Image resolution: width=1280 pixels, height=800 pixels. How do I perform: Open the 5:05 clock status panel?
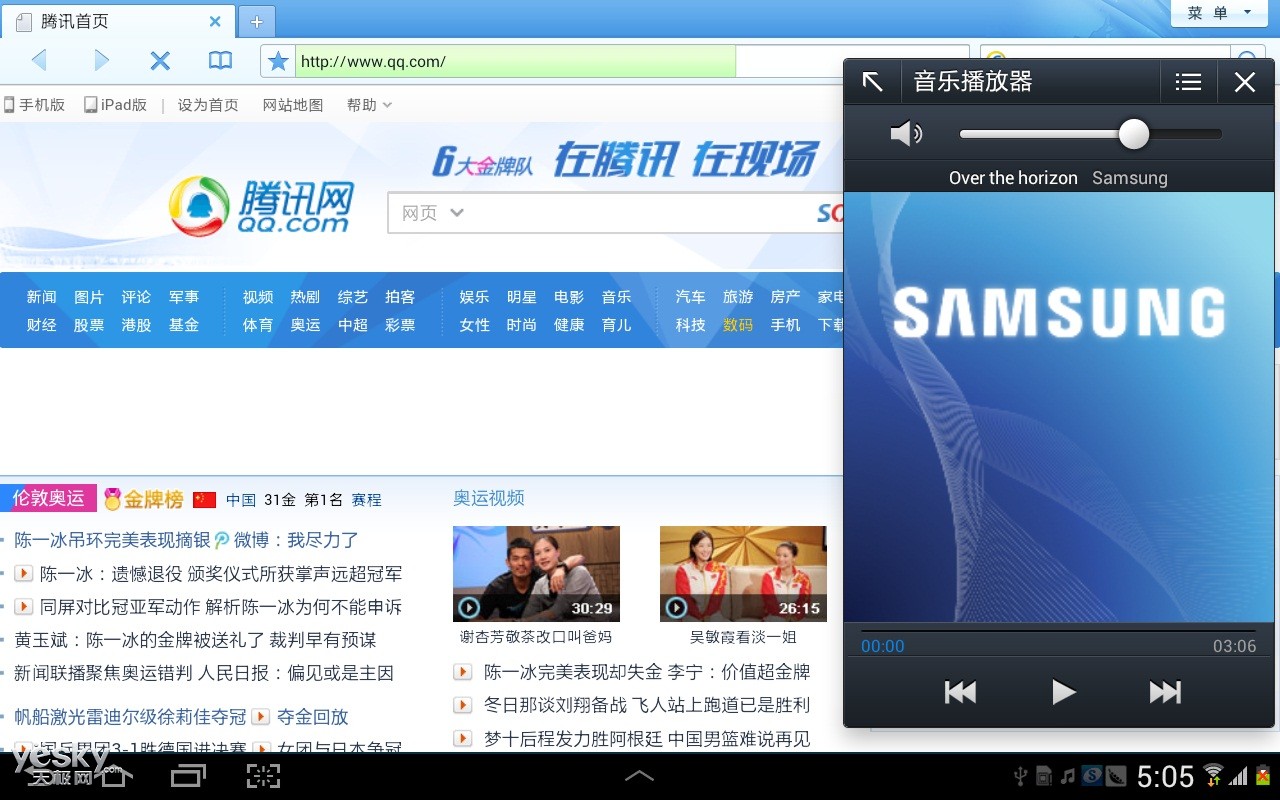tap(1165, 777)
